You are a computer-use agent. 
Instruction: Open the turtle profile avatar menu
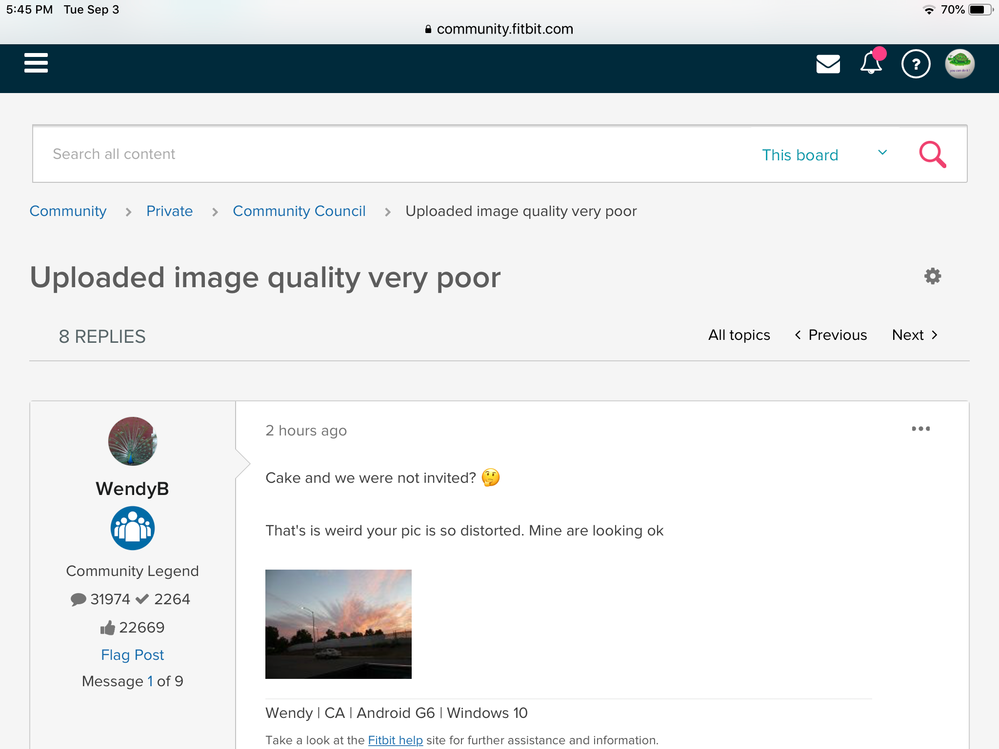[x=959, y=64]
